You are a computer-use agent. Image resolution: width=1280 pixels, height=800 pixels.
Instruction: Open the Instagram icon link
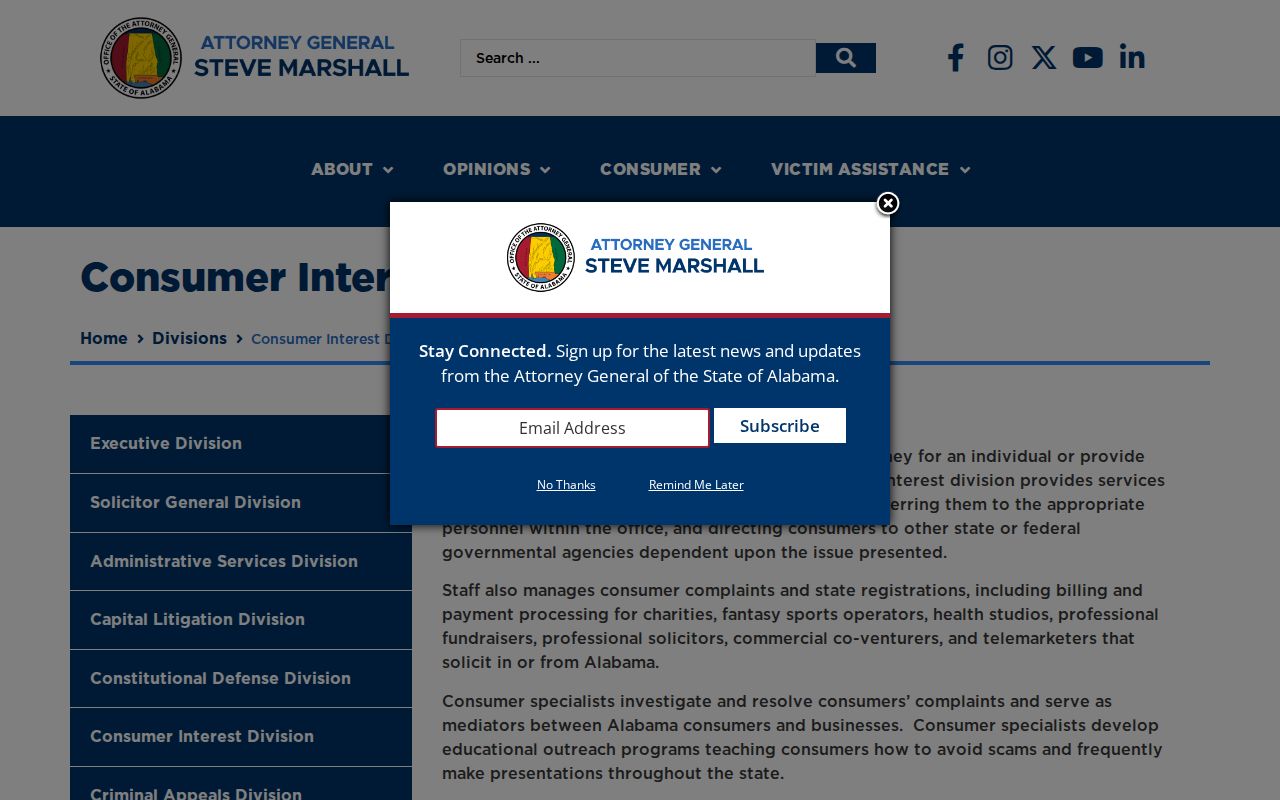coord(1000,58)
